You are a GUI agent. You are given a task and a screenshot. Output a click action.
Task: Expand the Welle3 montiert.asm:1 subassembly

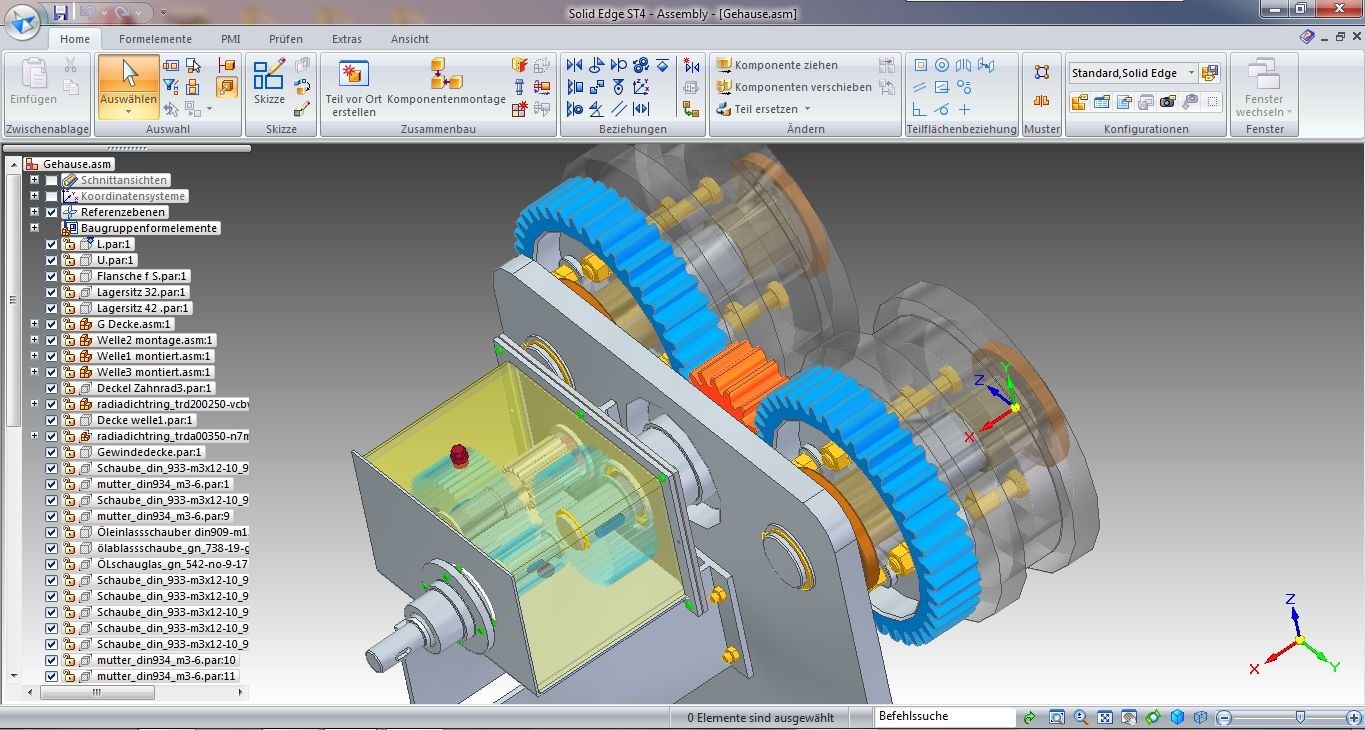pos(35,372)
